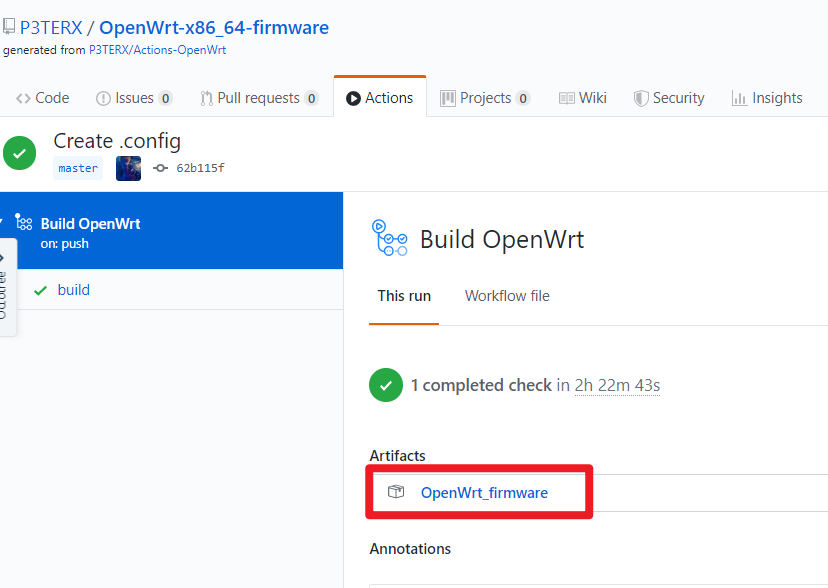Click the Issues count badge showing 0
Screen dimensions: 828x588
click(x=165, y=99)
